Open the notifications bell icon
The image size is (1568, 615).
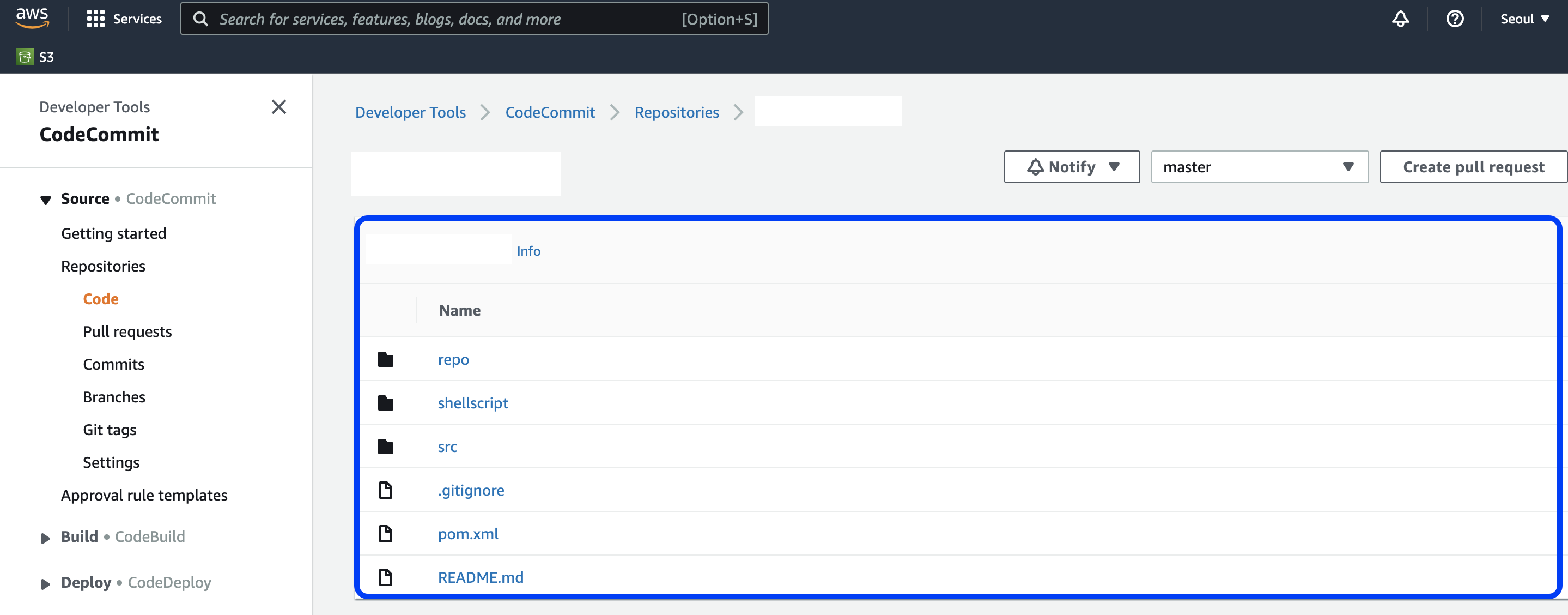tap(1400, 19)
